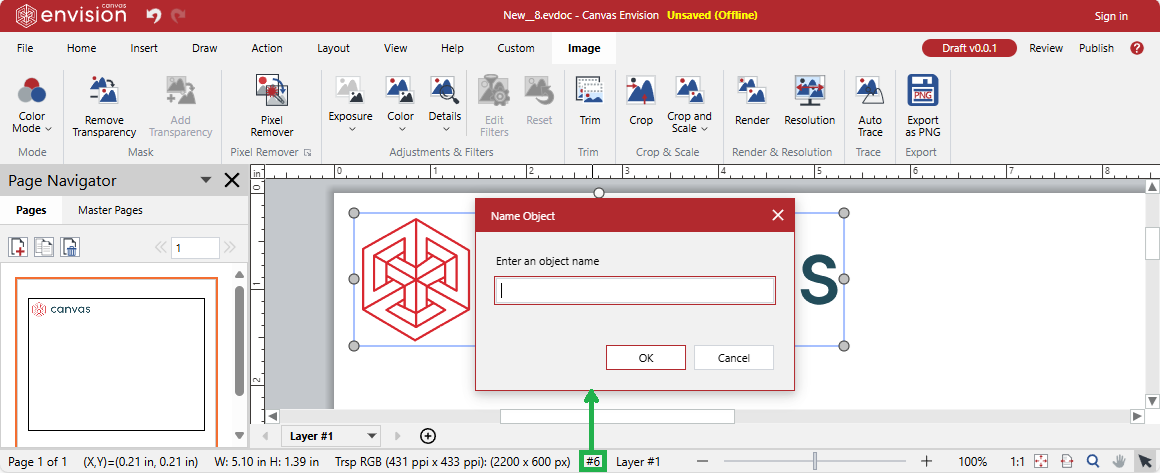Click Export as PNG
The width and height of the screenshot is (1160, 473).
pyautogui.click(x=923, y=106)
